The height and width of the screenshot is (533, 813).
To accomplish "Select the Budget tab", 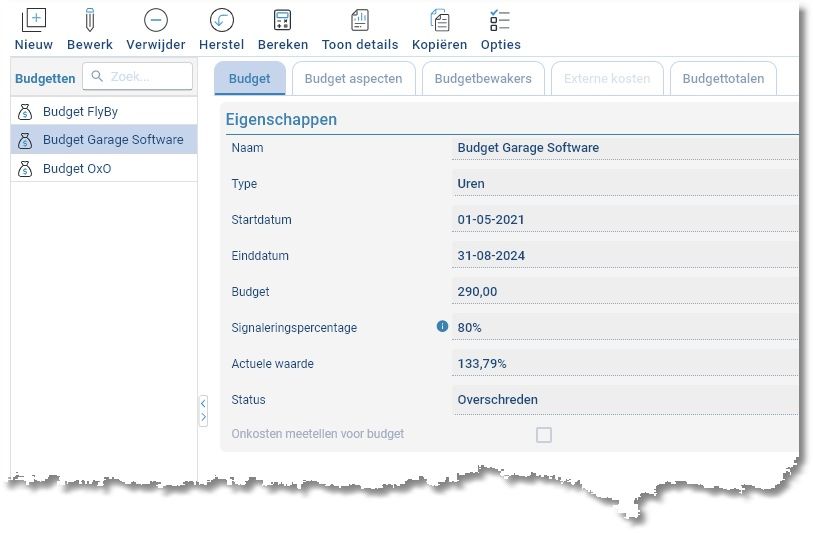I will pyautogui.click(x=249, y=79).
